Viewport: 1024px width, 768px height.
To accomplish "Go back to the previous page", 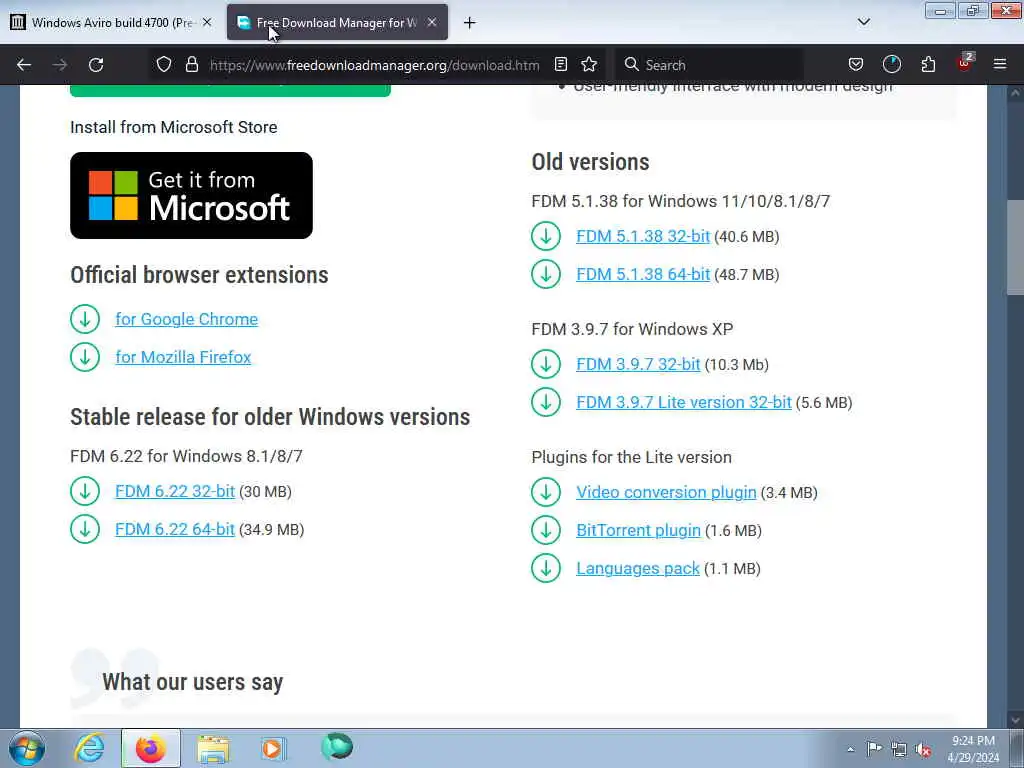I will (24, 65).
